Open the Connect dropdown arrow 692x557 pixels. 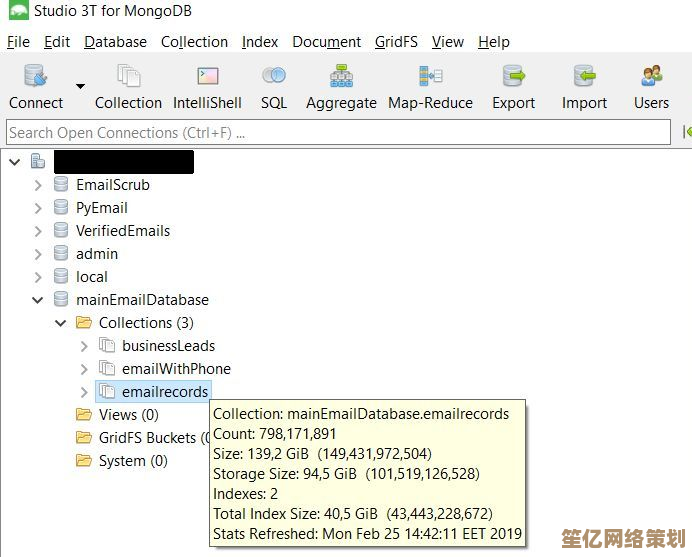[x=80, y=87]
